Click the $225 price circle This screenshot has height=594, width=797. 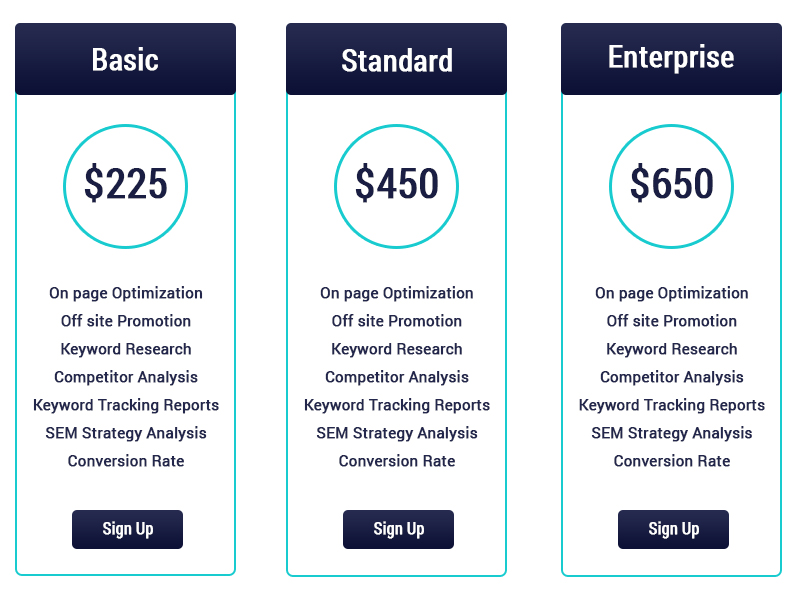pos(126,186)
